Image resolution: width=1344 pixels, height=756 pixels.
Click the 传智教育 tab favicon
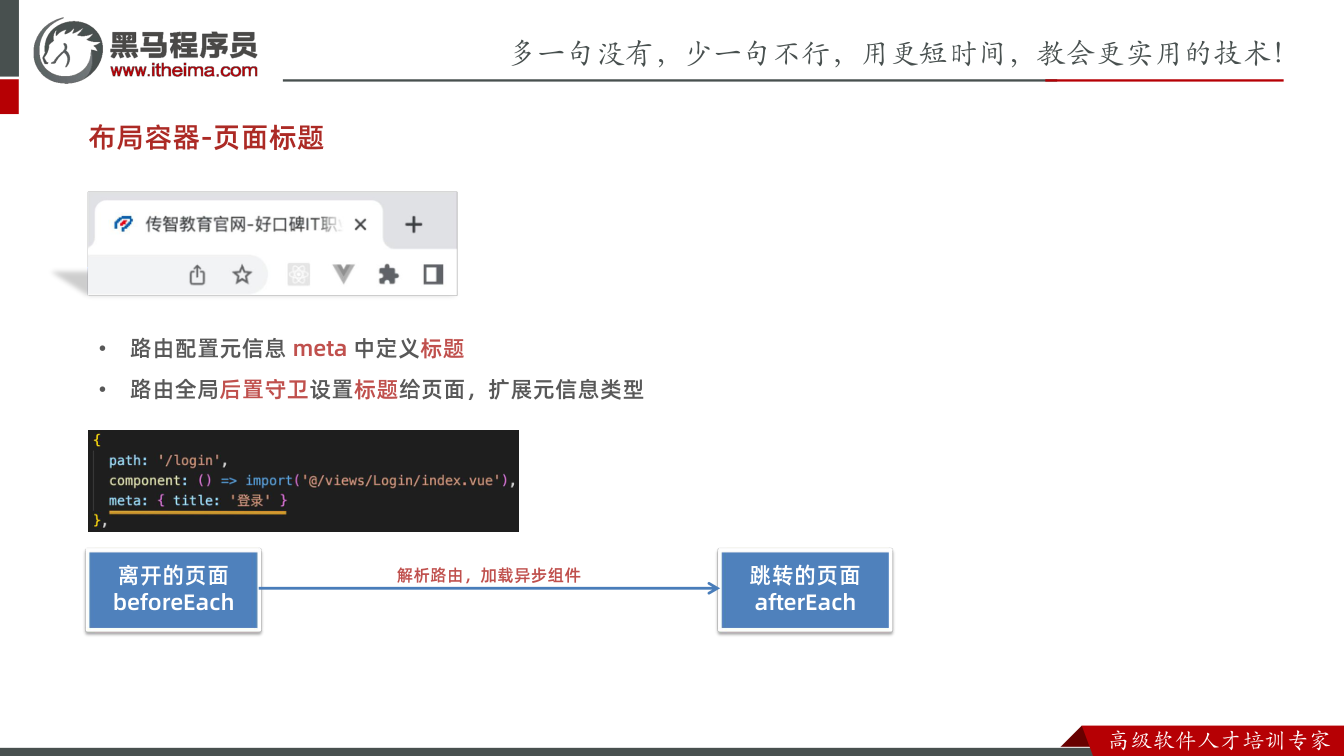click(x=123, y=224)
